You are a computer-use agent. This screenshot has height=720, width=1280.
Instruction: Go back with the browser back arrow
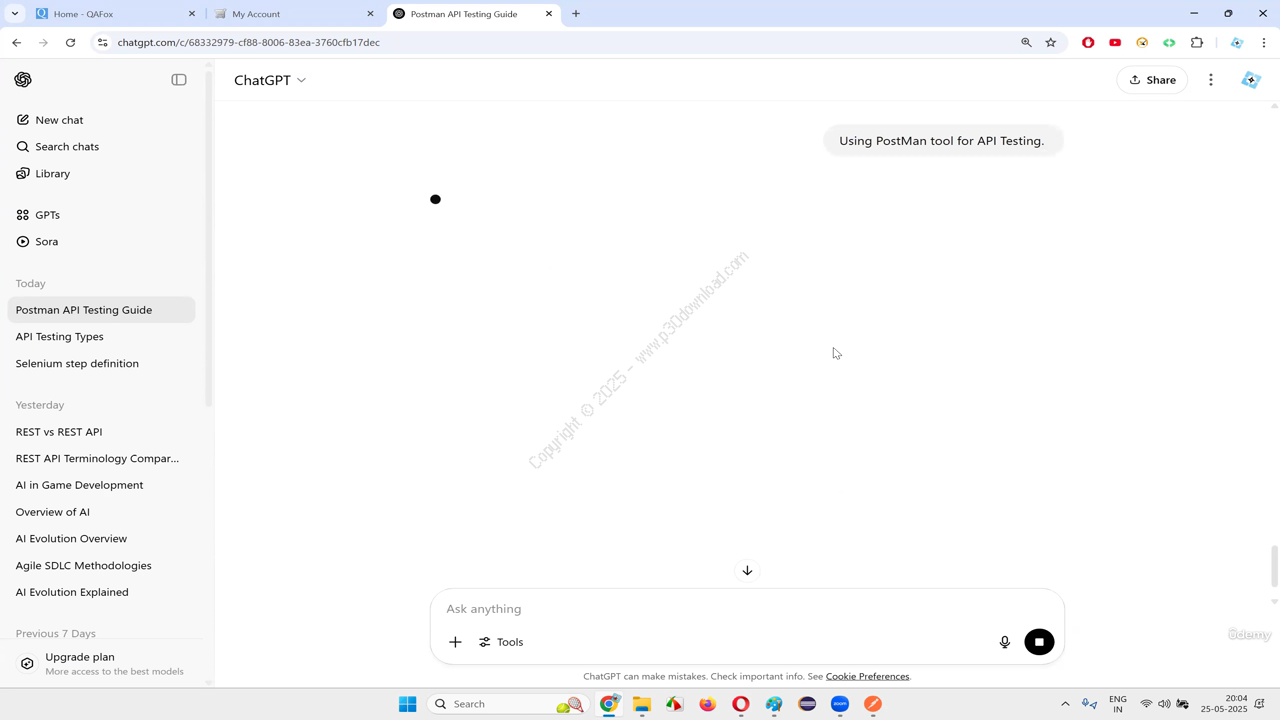pyautogui.click(x=17, y=43)
